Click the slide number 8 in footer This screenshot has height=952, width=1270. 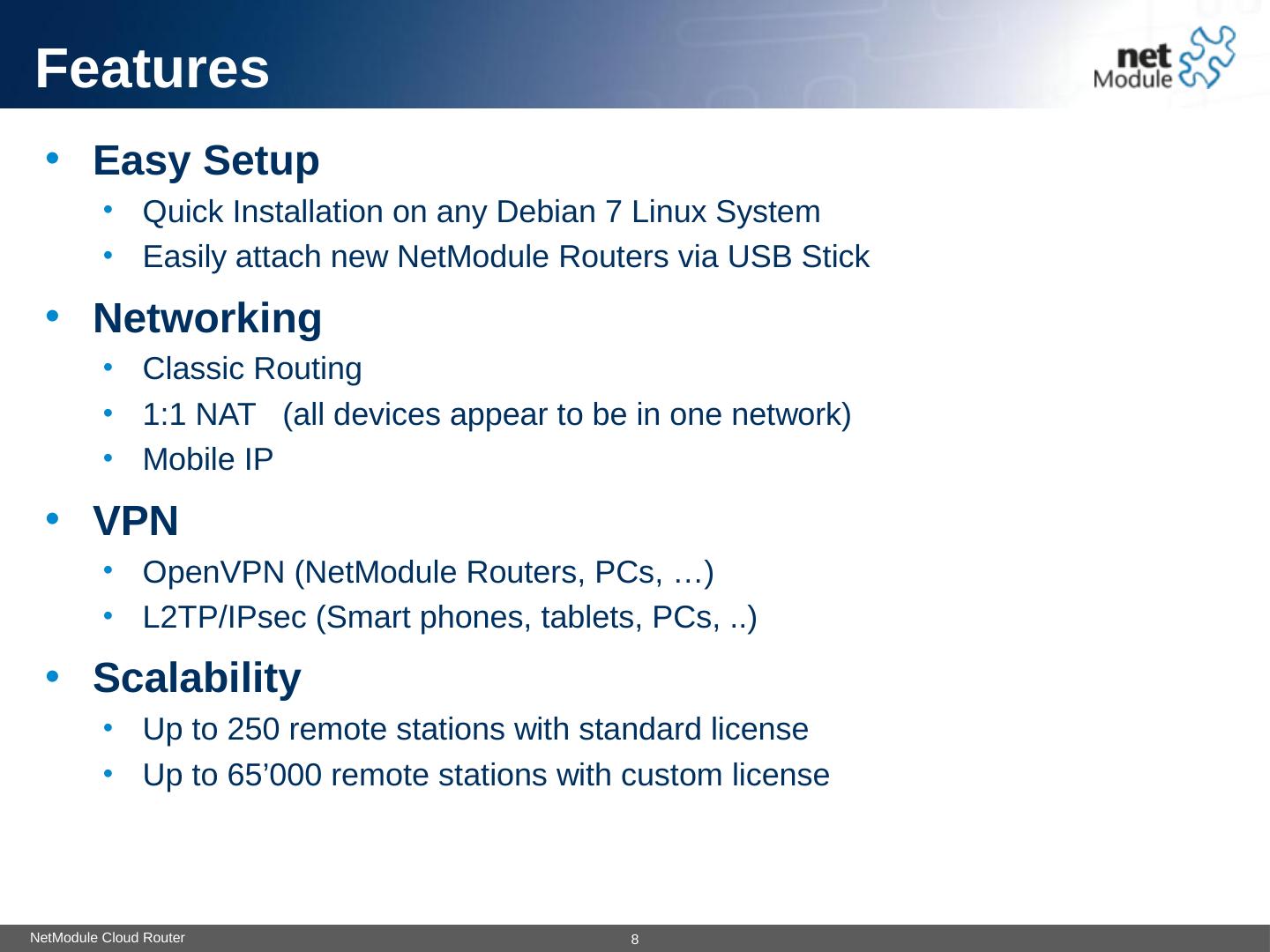[x=635, y=940]
